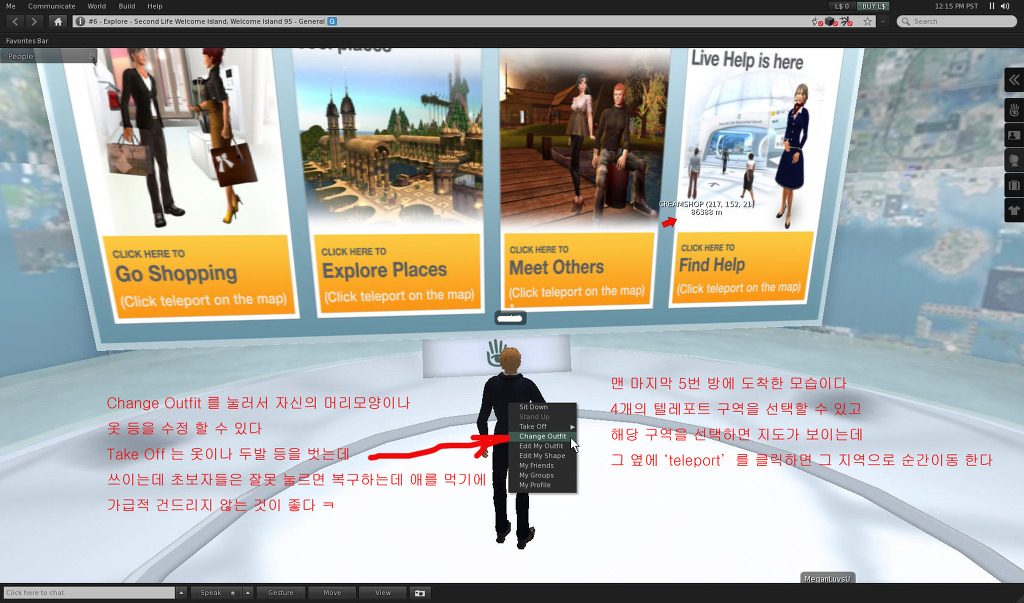Open My Profile from context menu

point(543,485)
